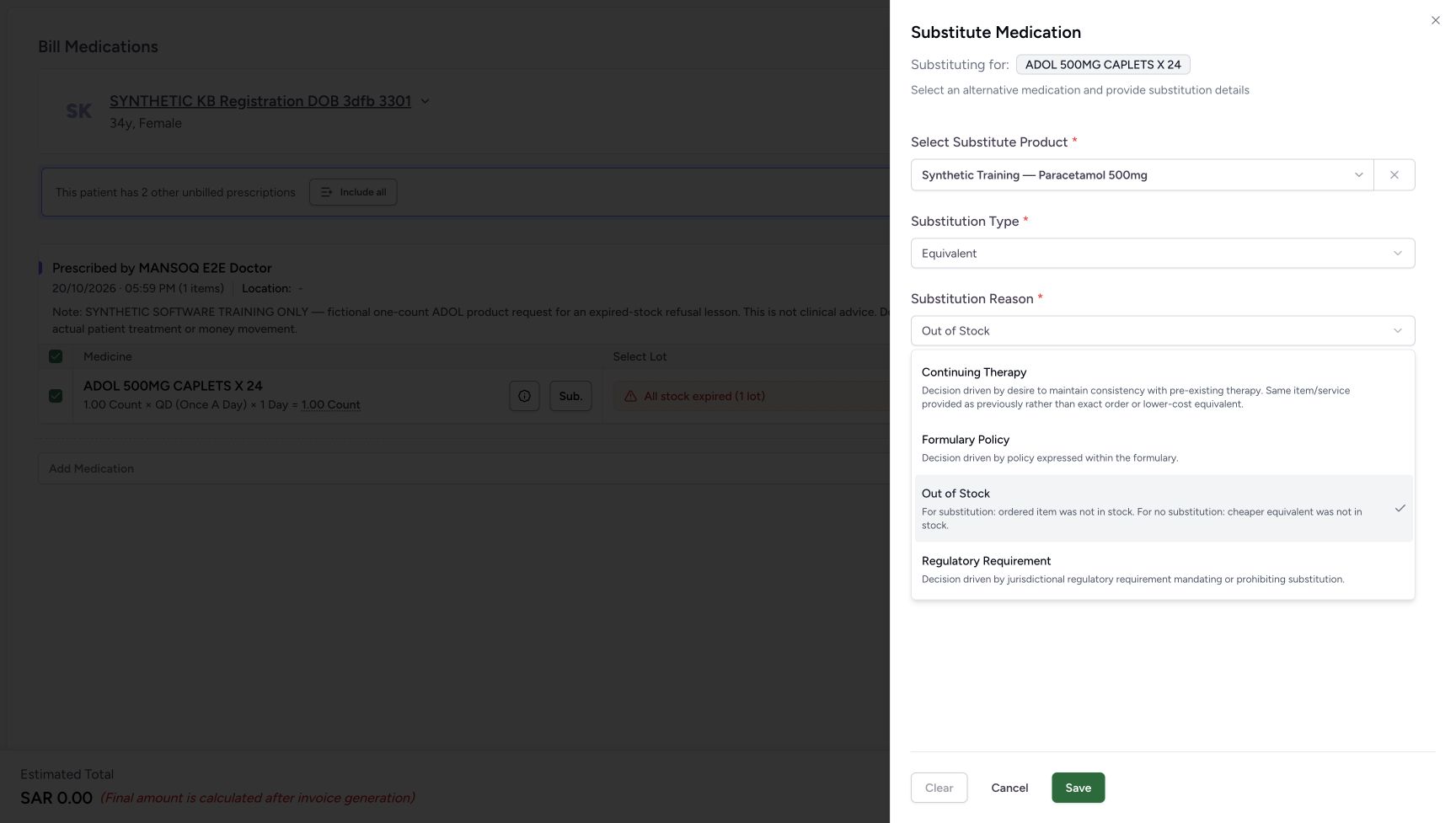Screen dimensions: 1456x823
Task: Click All stock expired (1 lot) message
Action: pos(704,396)
